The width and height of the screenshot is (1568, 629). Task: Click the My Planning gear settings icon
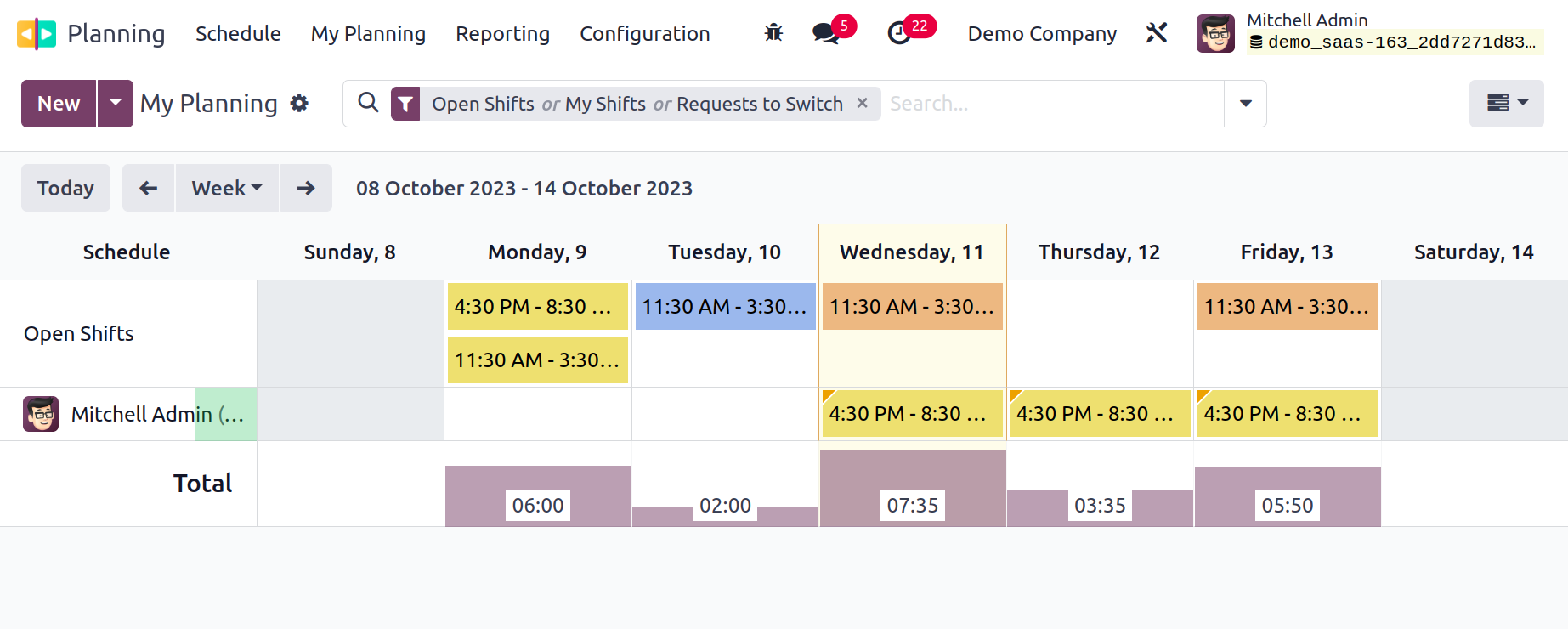[299, 104]
